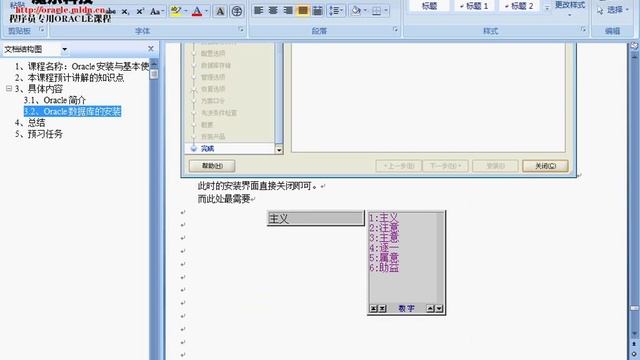Open line spacing dropdown
This screenshot has width=640, height=360.
pos(336,11)
